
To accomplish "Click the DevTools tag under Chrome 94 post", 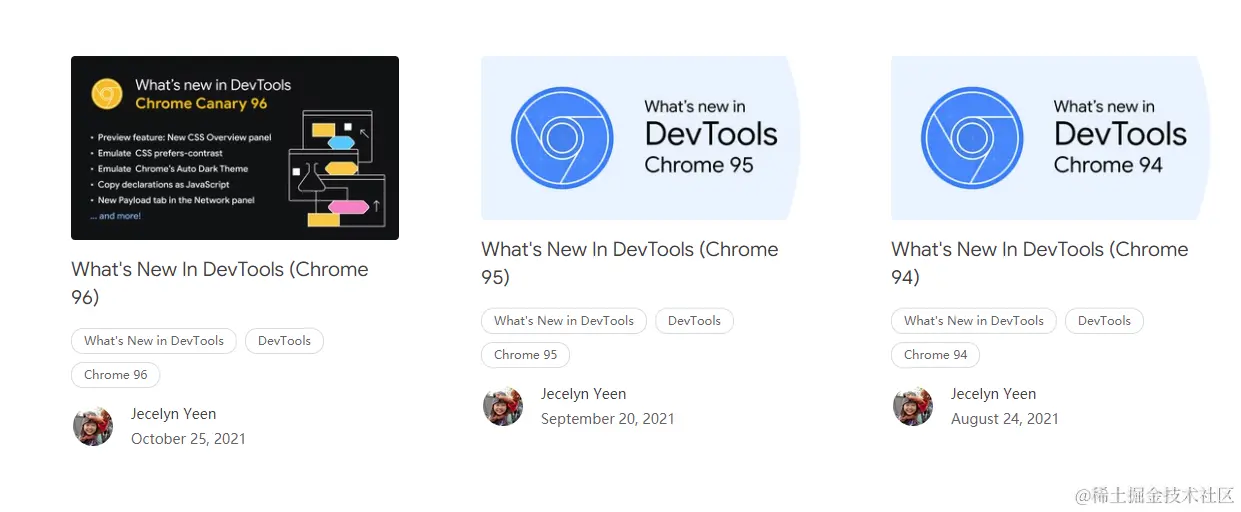I will tap(1104, 321).
